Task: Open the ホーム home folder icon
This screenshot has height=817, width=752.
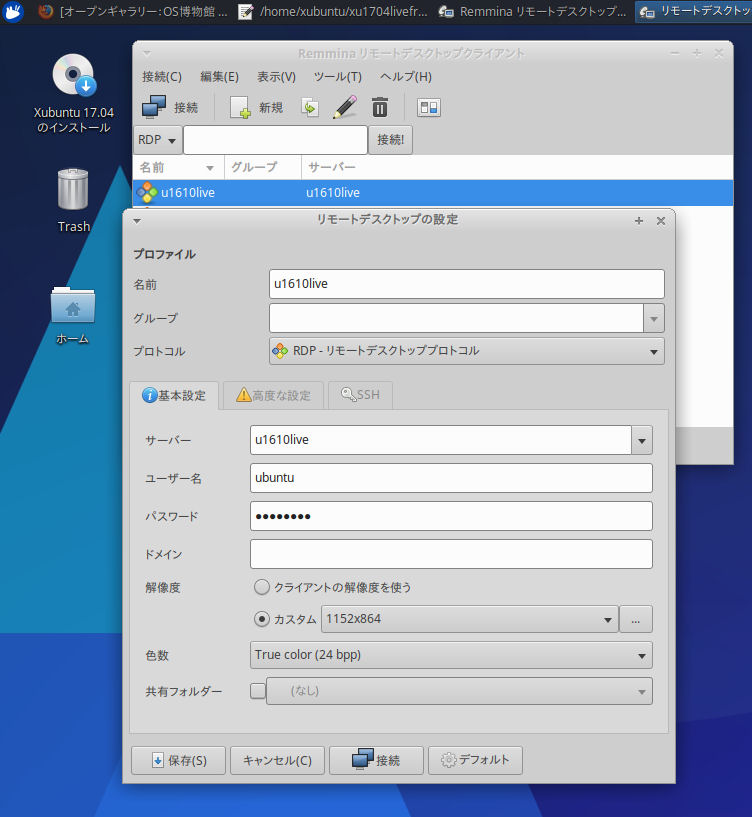Action: point(72,315)
